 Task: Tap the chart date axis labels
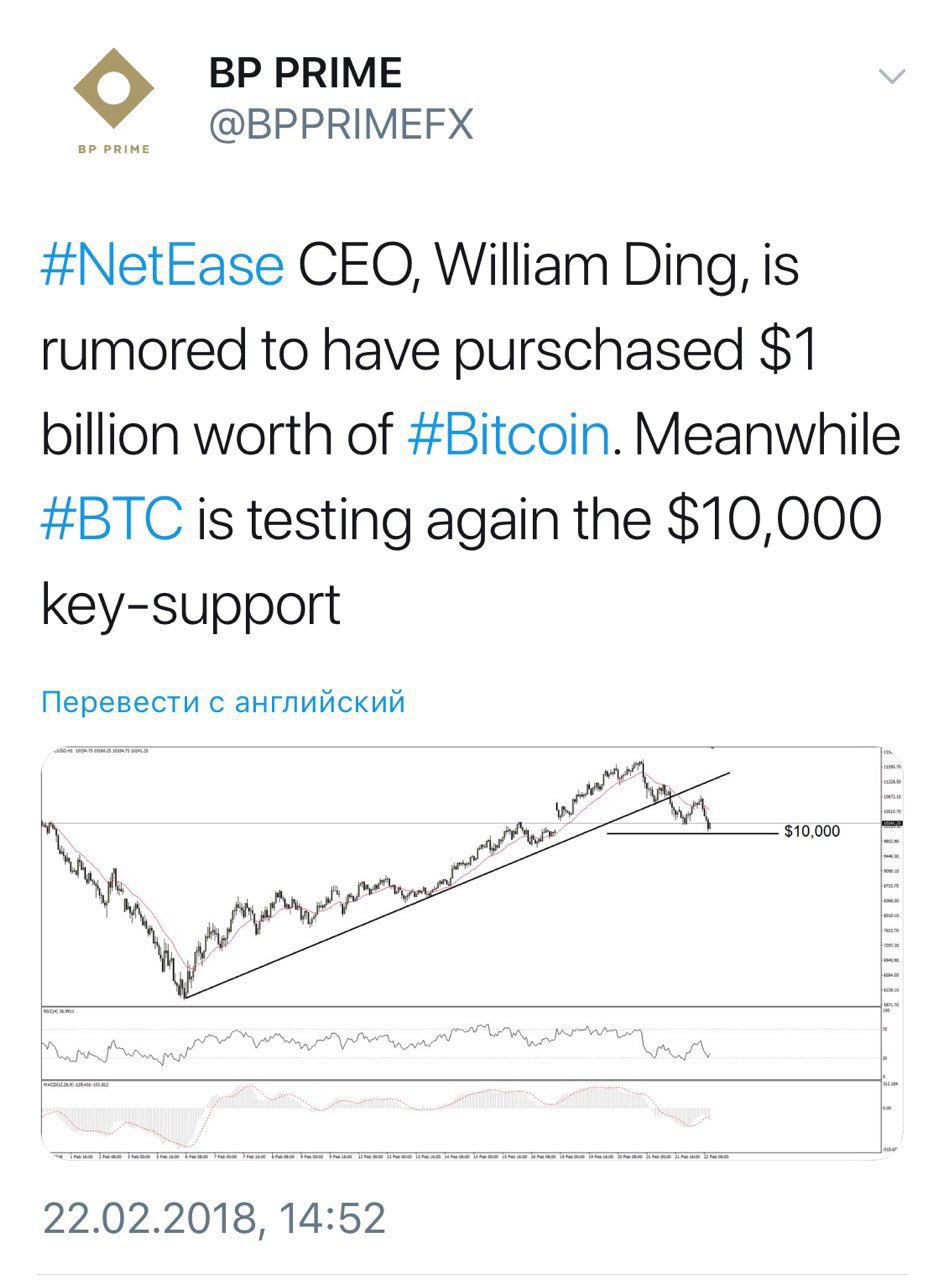click(x=388, y=1156)
